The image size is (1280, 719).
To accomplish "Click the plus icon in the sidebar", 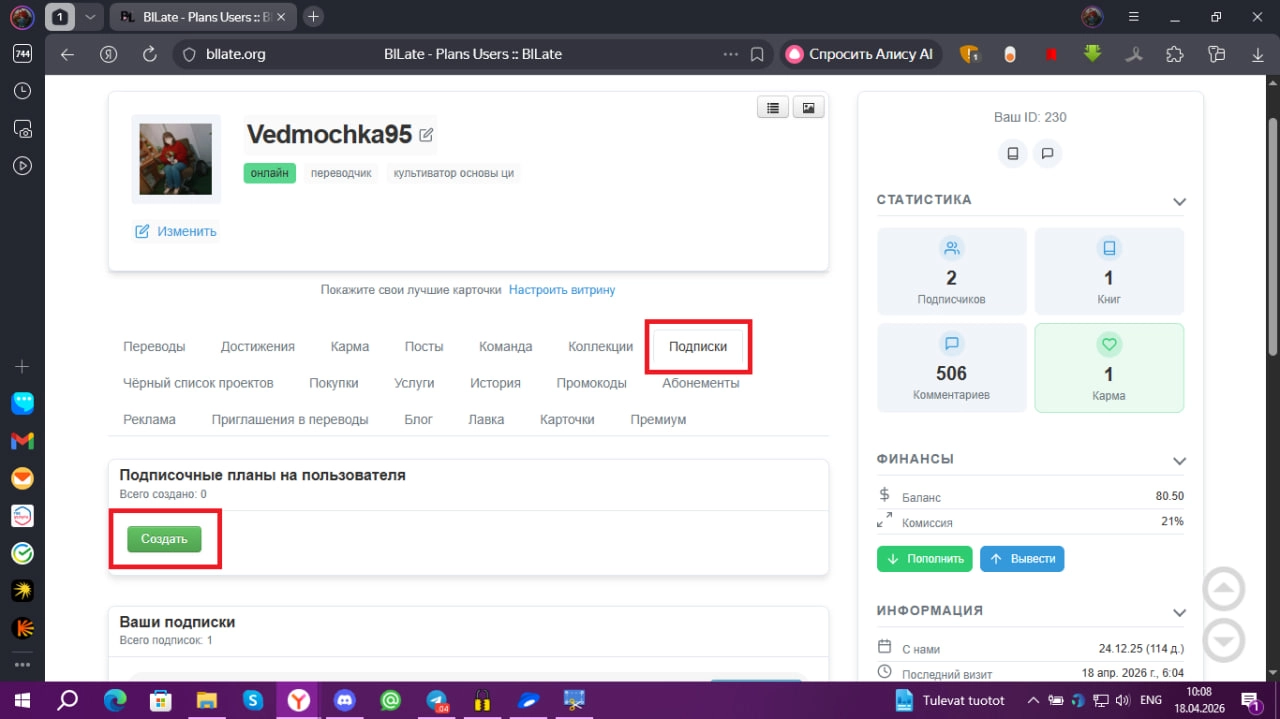I will (22, 366).
